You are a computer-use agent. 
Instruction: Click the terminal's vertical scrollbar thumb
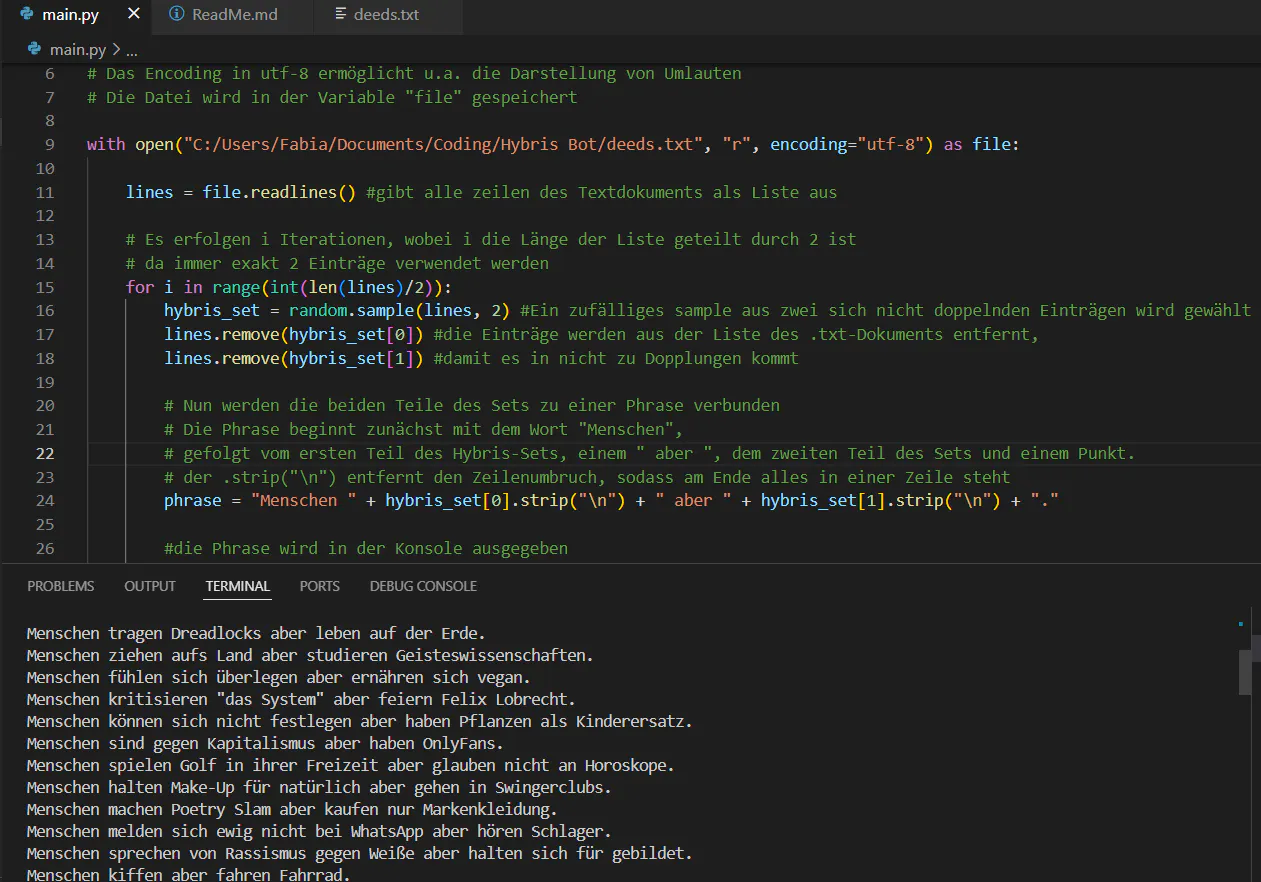1245,671
